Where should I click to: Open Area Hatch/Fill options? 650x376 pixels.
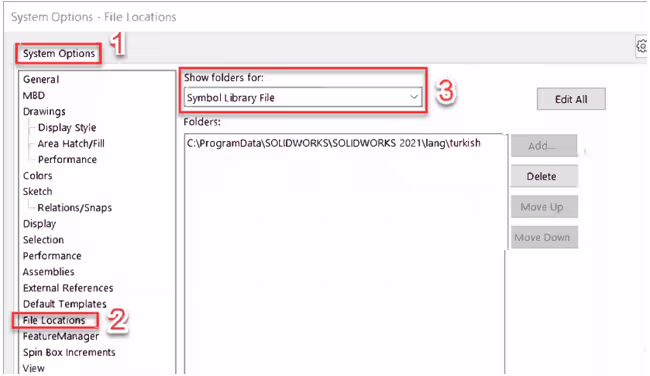point(71,143)
